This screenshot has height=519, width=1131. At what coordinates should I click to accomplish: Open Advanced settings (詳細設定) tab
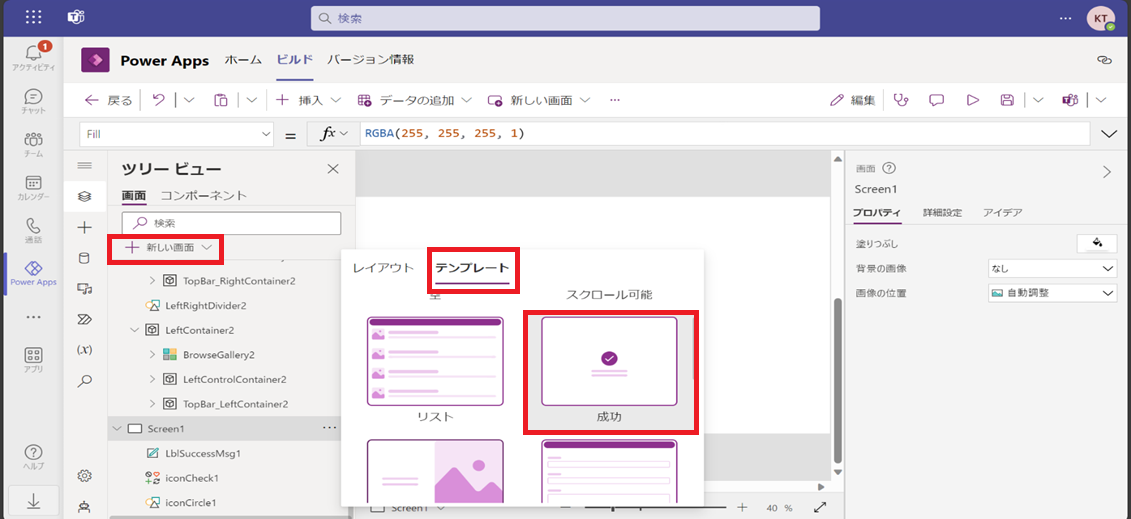point(942,213)
